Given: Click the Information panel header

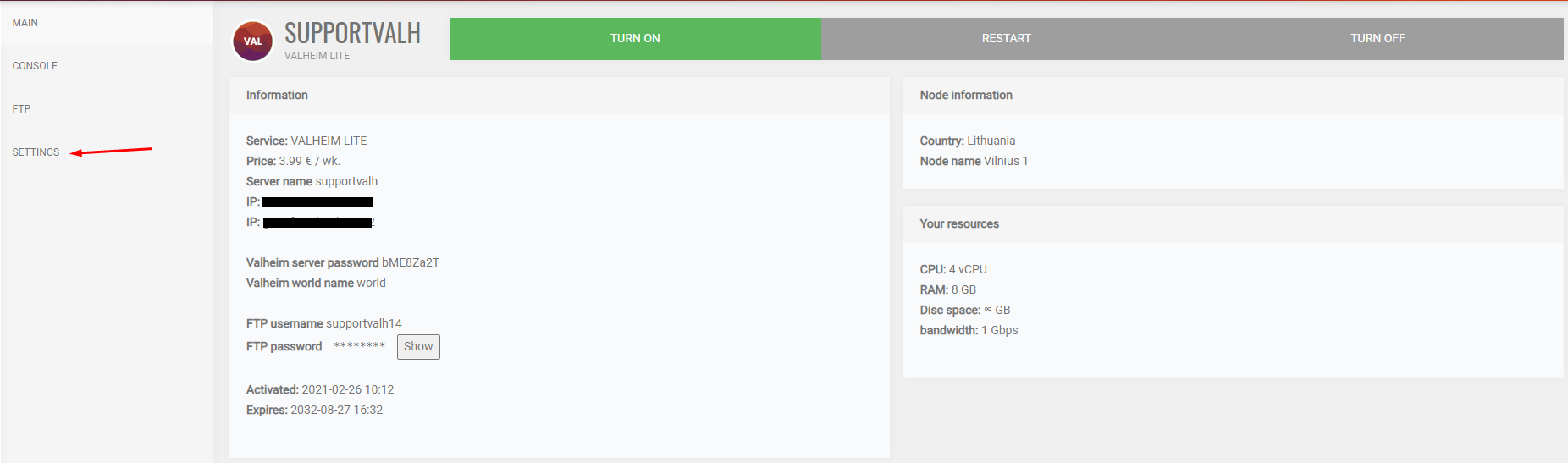Looking at the screenshot, I should [x=559, y=96].
